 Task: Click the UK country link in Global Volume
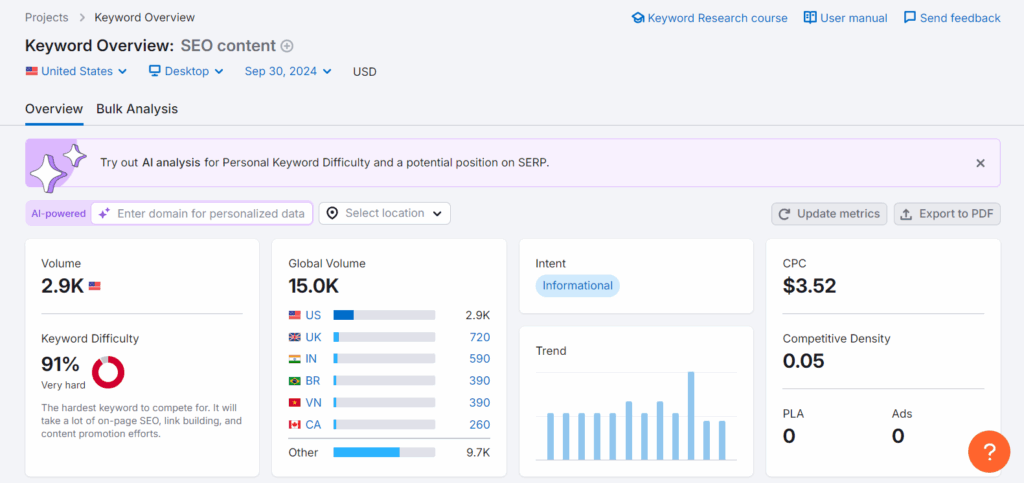point(313,337)
